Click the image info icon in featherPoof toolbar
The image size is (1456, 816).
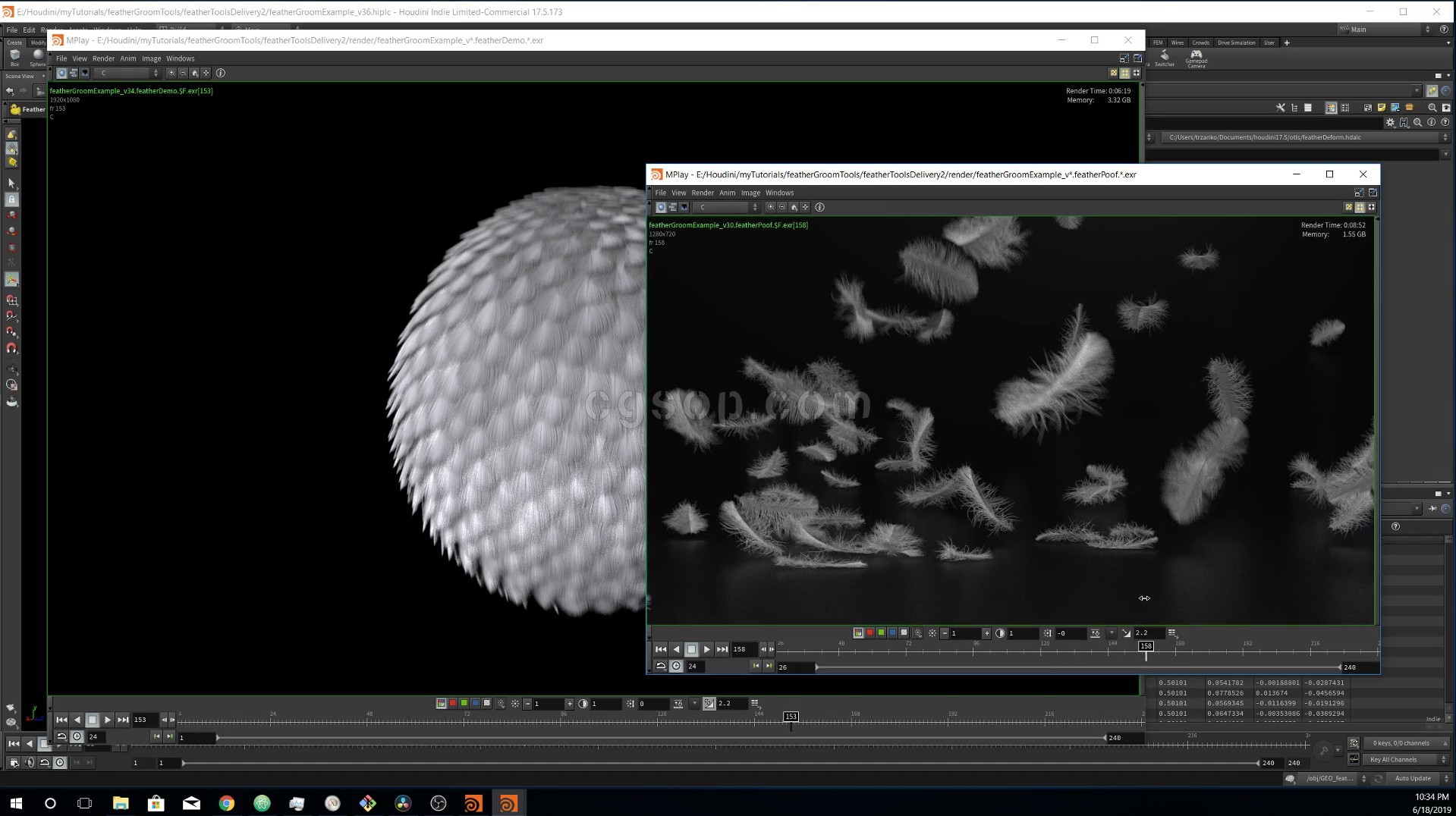pos(819,207)
